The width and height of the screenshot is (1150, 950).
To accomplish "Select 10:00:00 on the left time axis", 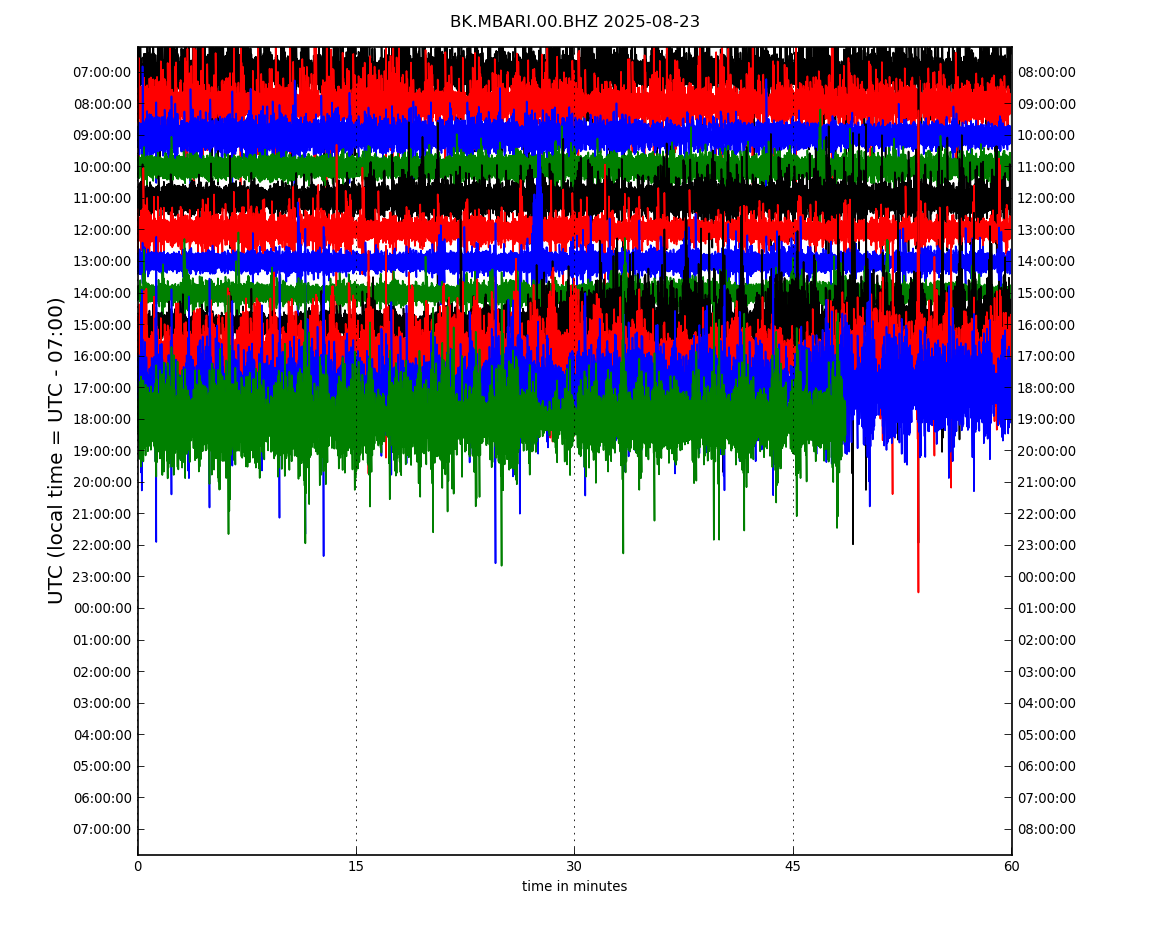I will tap(103, 167).
